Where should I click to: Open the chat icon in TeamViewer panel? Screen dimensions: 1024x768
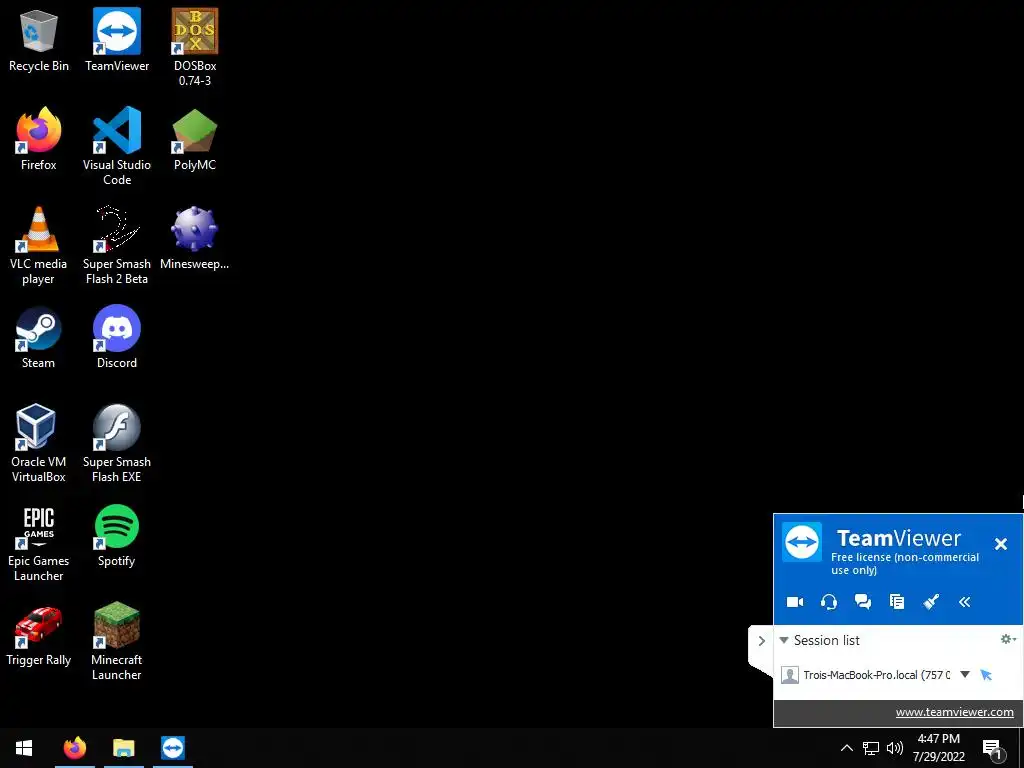pos(863,602)
